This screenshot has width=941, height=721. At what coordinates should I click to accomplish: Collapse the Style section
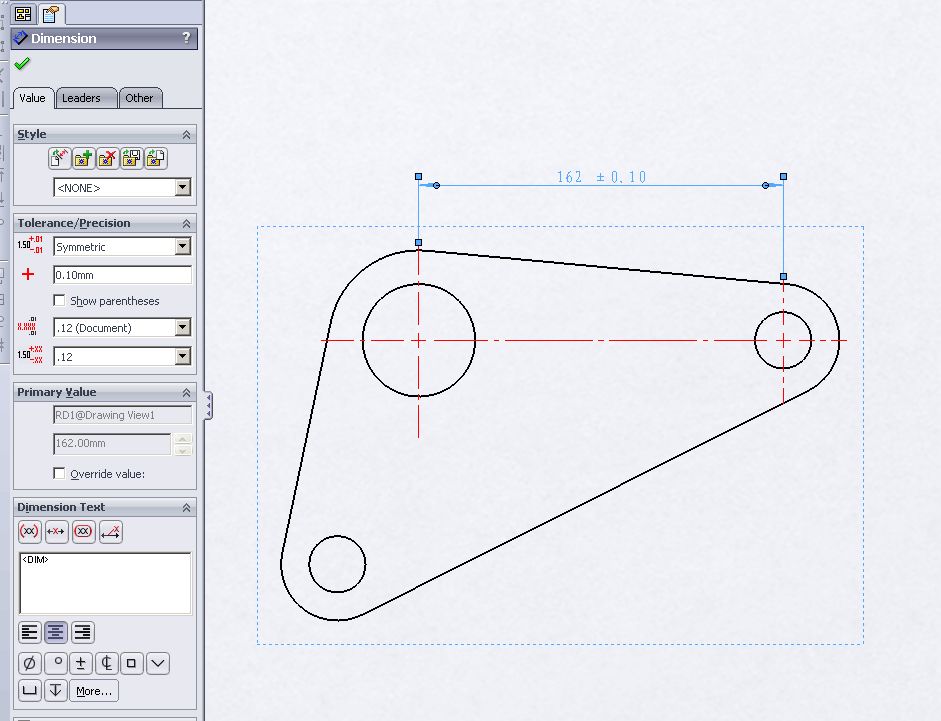tap(187, 134)
